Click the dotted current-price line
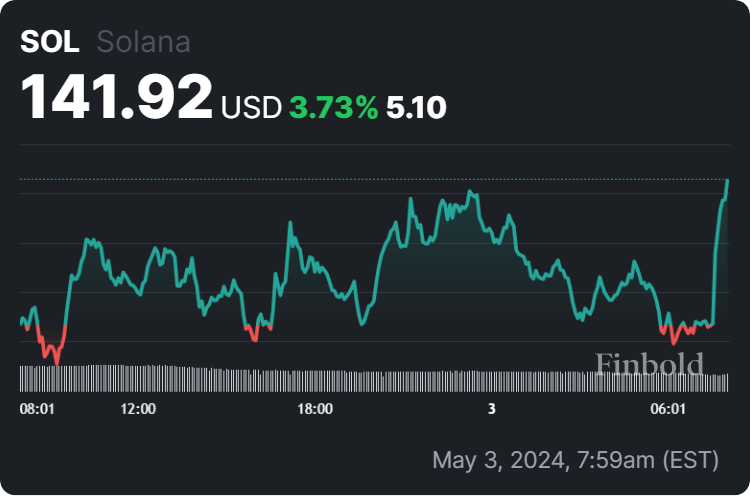This screenshot has height=496, width=750. (375, 179)
